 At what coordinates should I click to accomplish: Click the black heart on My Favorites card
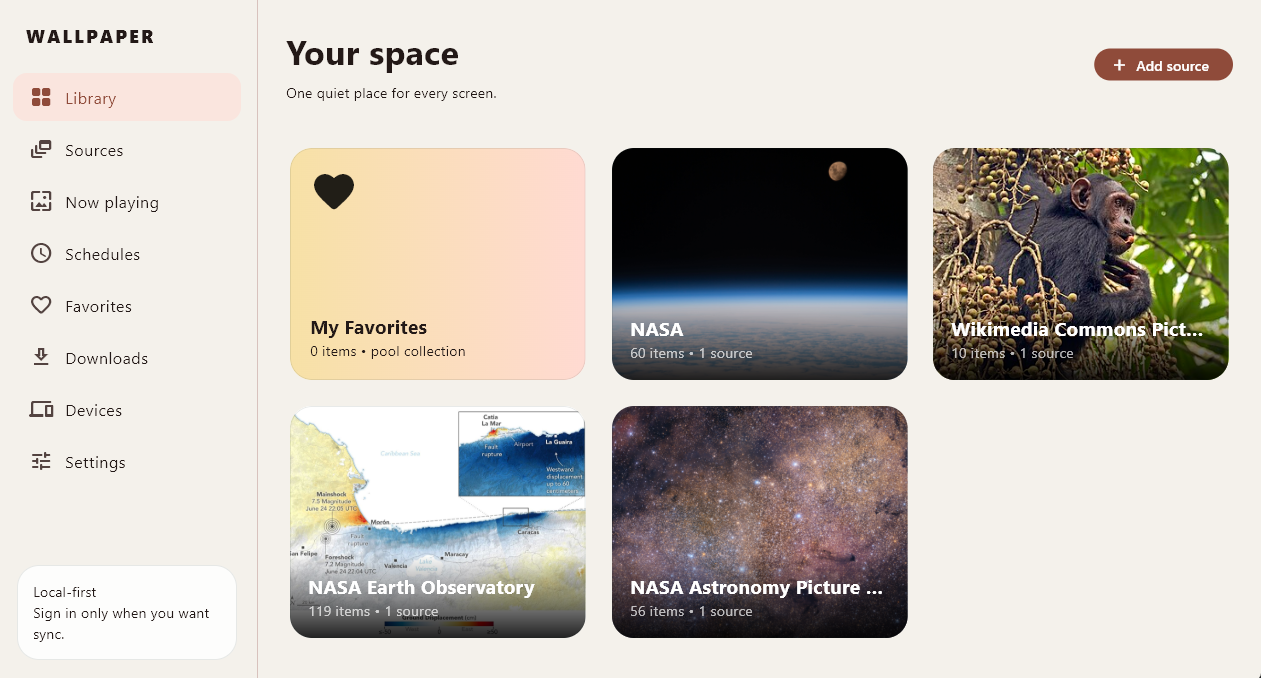[334, 191]
